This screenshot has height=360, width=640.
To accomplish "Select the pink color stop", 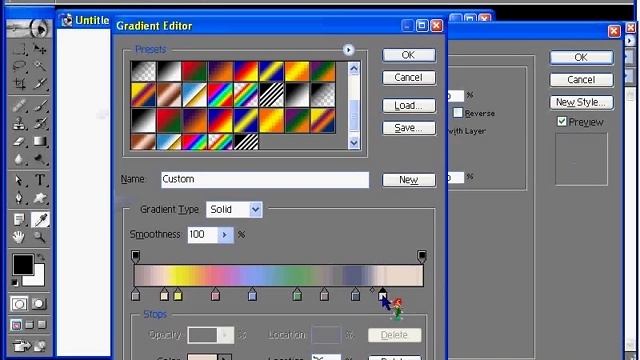I will 216,295.
